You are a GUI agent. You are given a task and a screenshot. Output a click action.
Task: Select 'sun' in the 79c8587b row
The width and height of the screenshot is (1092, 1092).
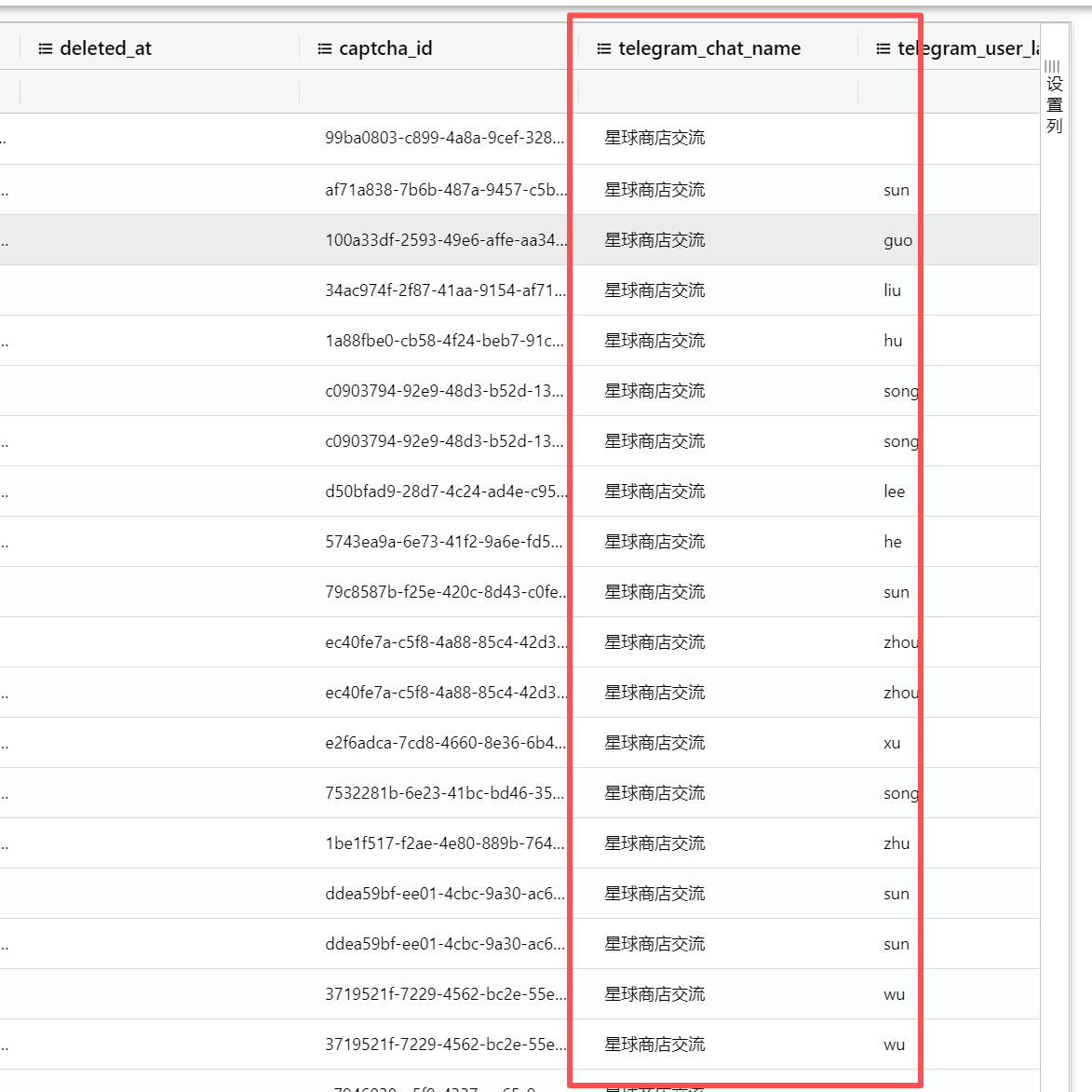coord(897,592)
